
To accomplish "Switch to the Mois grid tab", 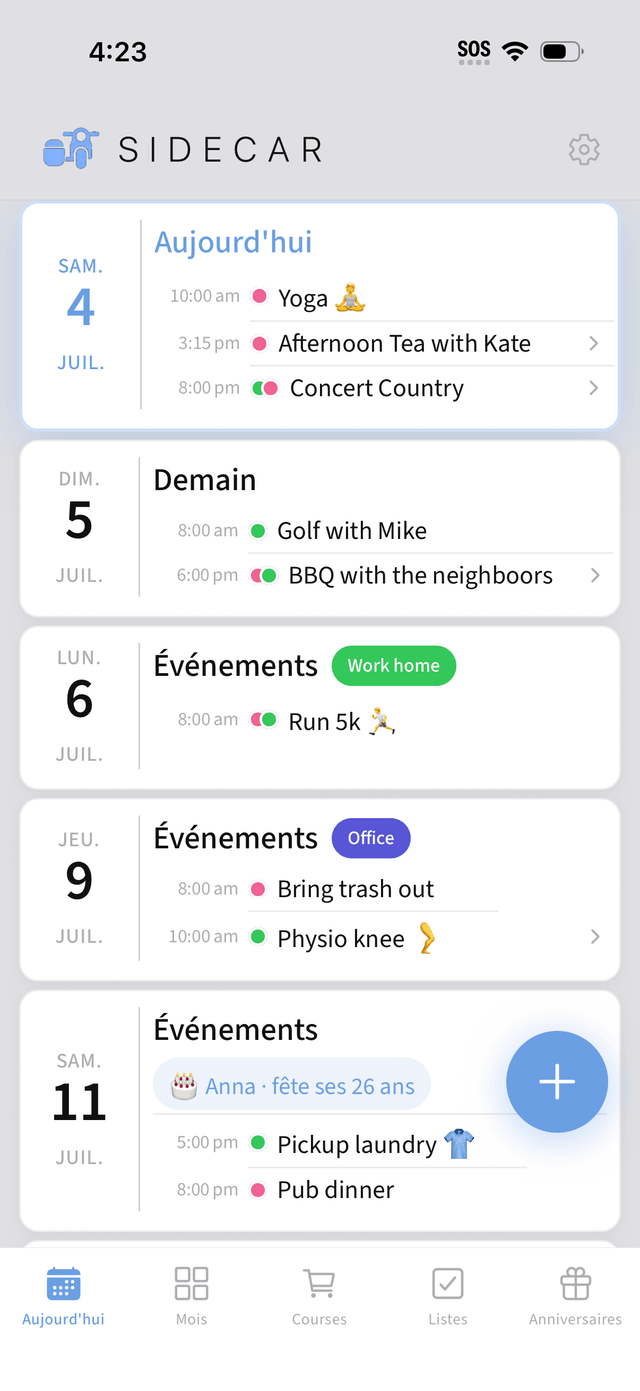I will [191, 1297].
